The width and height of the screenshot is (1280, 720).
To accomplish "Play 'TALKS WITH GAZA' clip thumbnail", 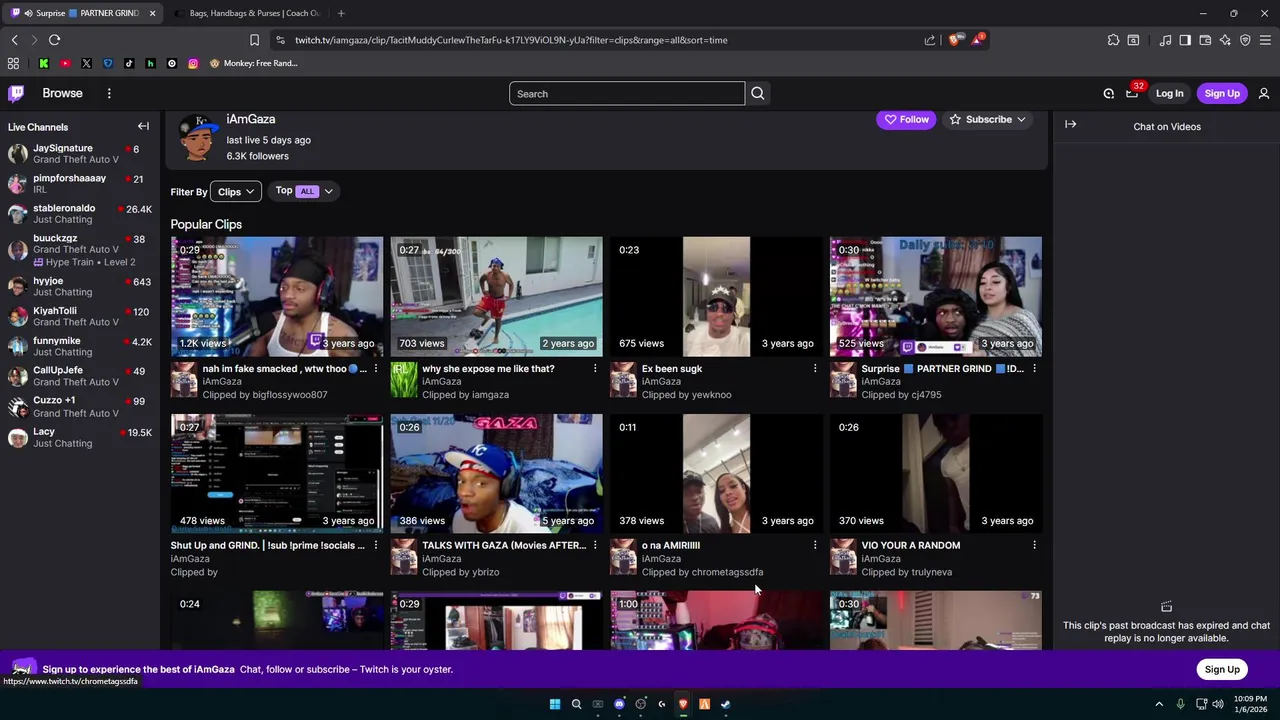I will pyautogui.click(x=497, y=473).
